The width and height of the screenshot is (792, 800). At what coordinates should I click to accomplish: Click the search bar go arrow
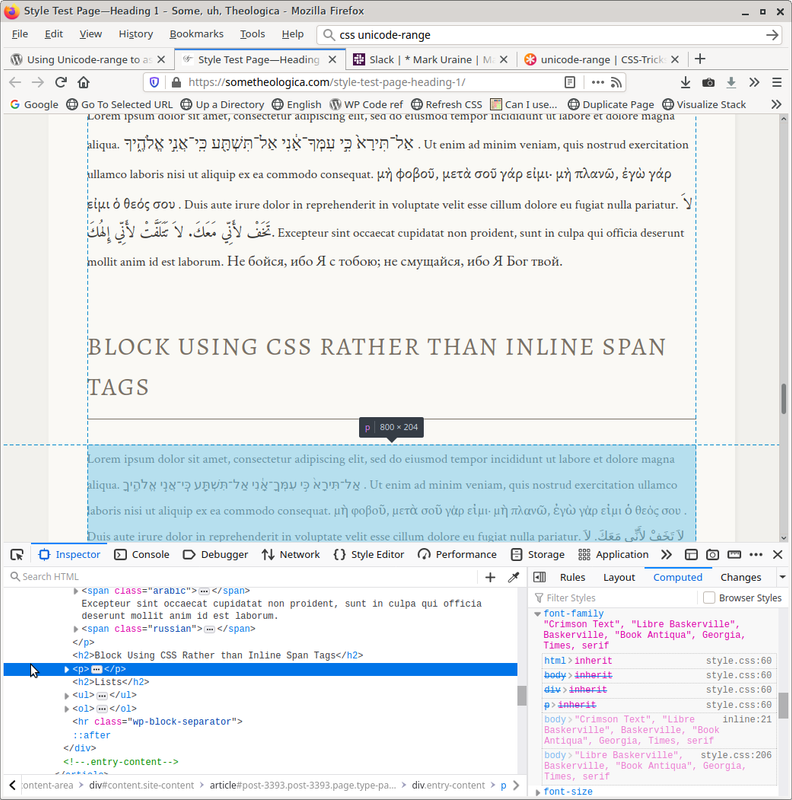[x=772, y=35]
